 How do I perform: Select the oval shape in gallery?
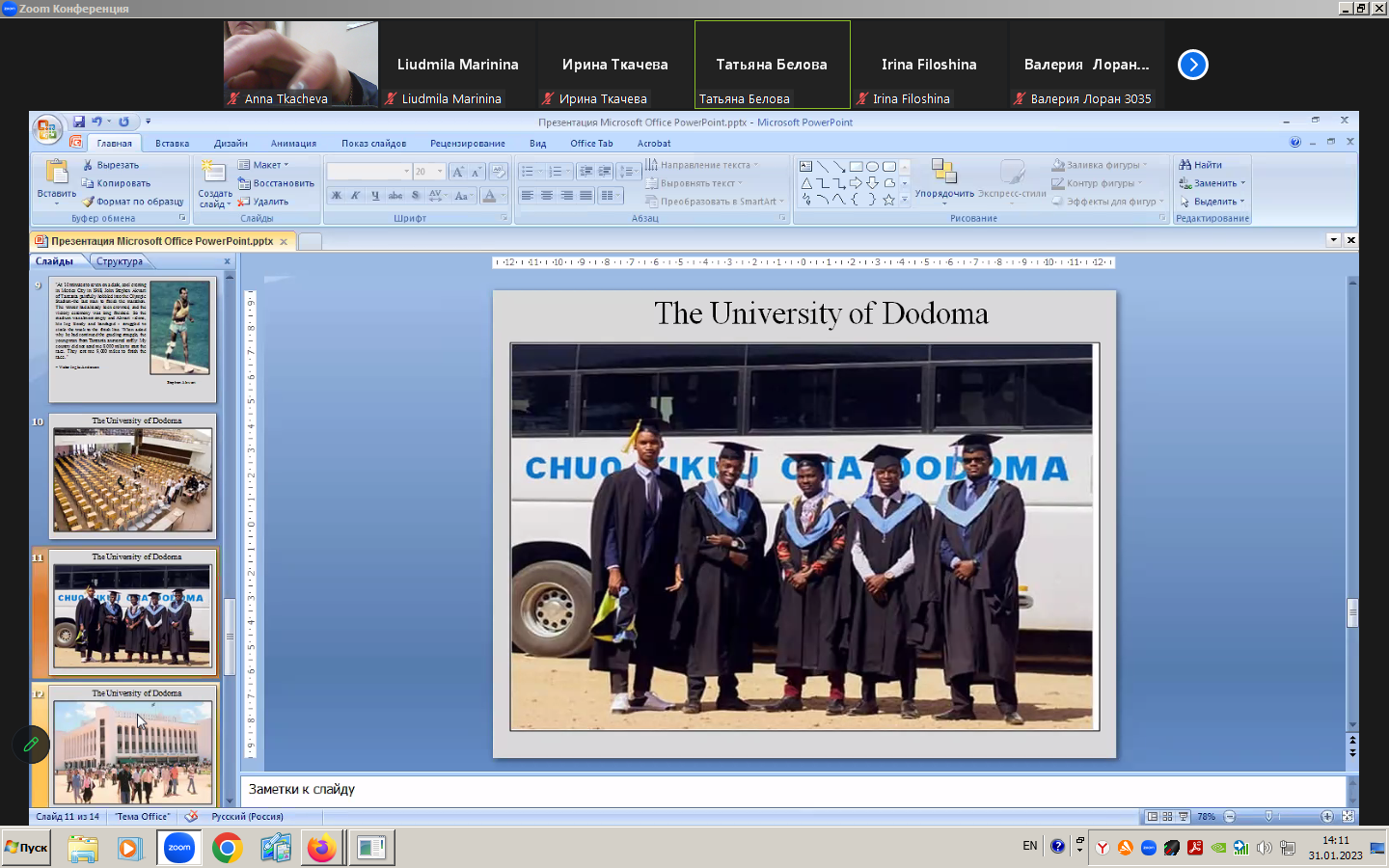pos(872,166)
